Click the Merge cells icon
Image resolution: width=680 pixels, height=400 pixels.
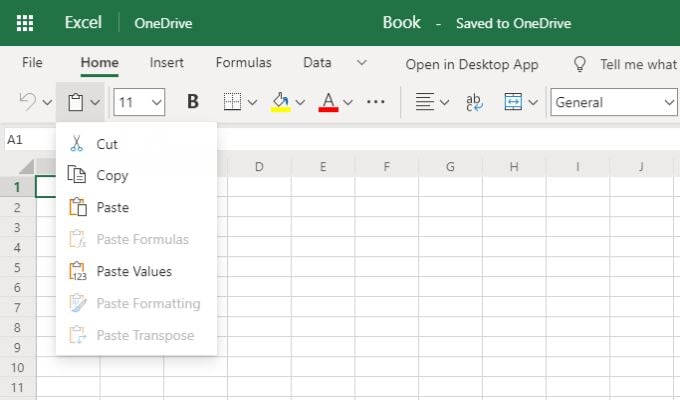pyautogui.click(x=513, y=101)
